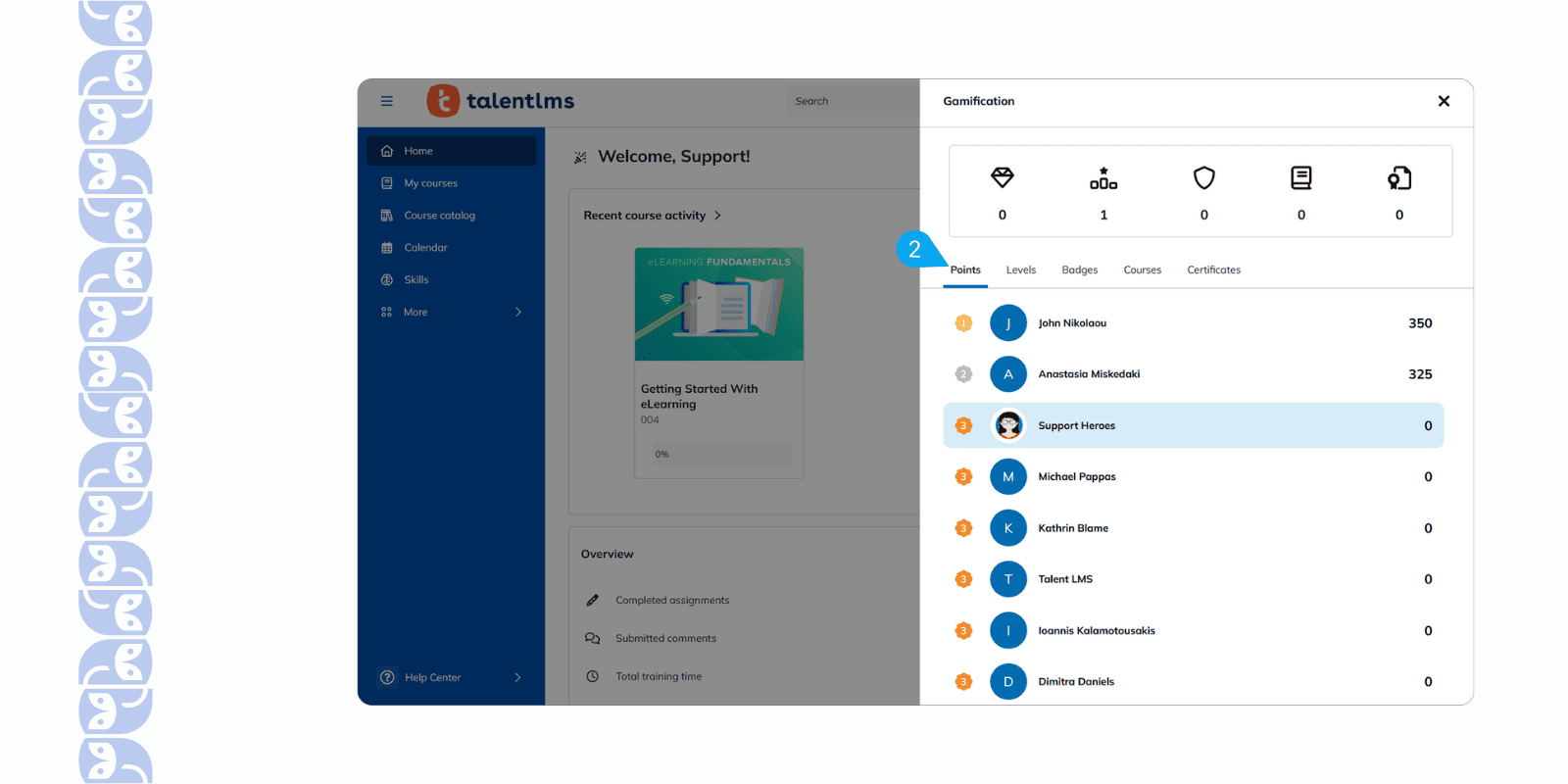Image resolution: width=1568 pixels, height=784 pixels.
Task: Click Kathrin Blame name
Action: coord(1073,528)
